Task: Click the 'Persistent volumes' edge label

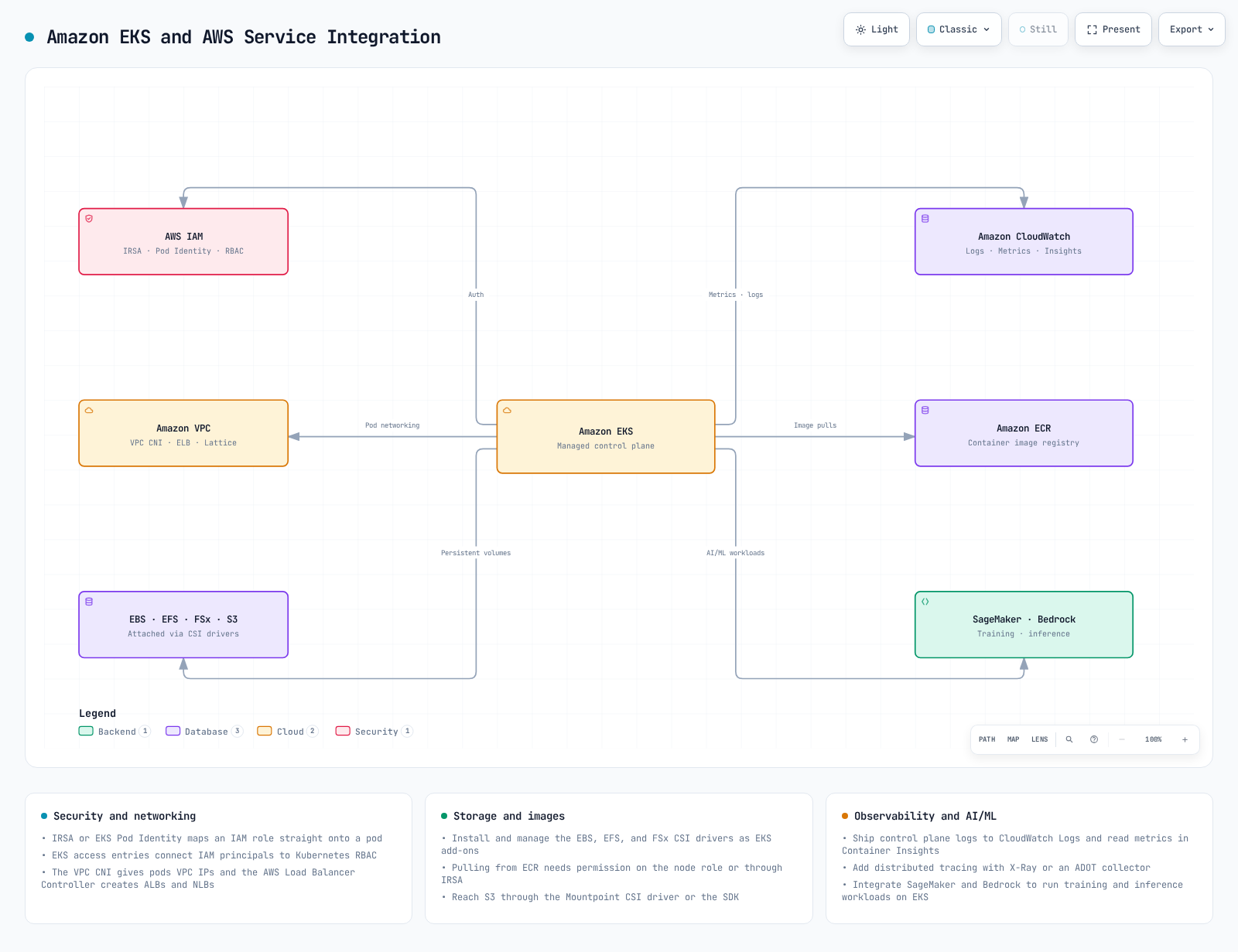Action: coord(476,553)
